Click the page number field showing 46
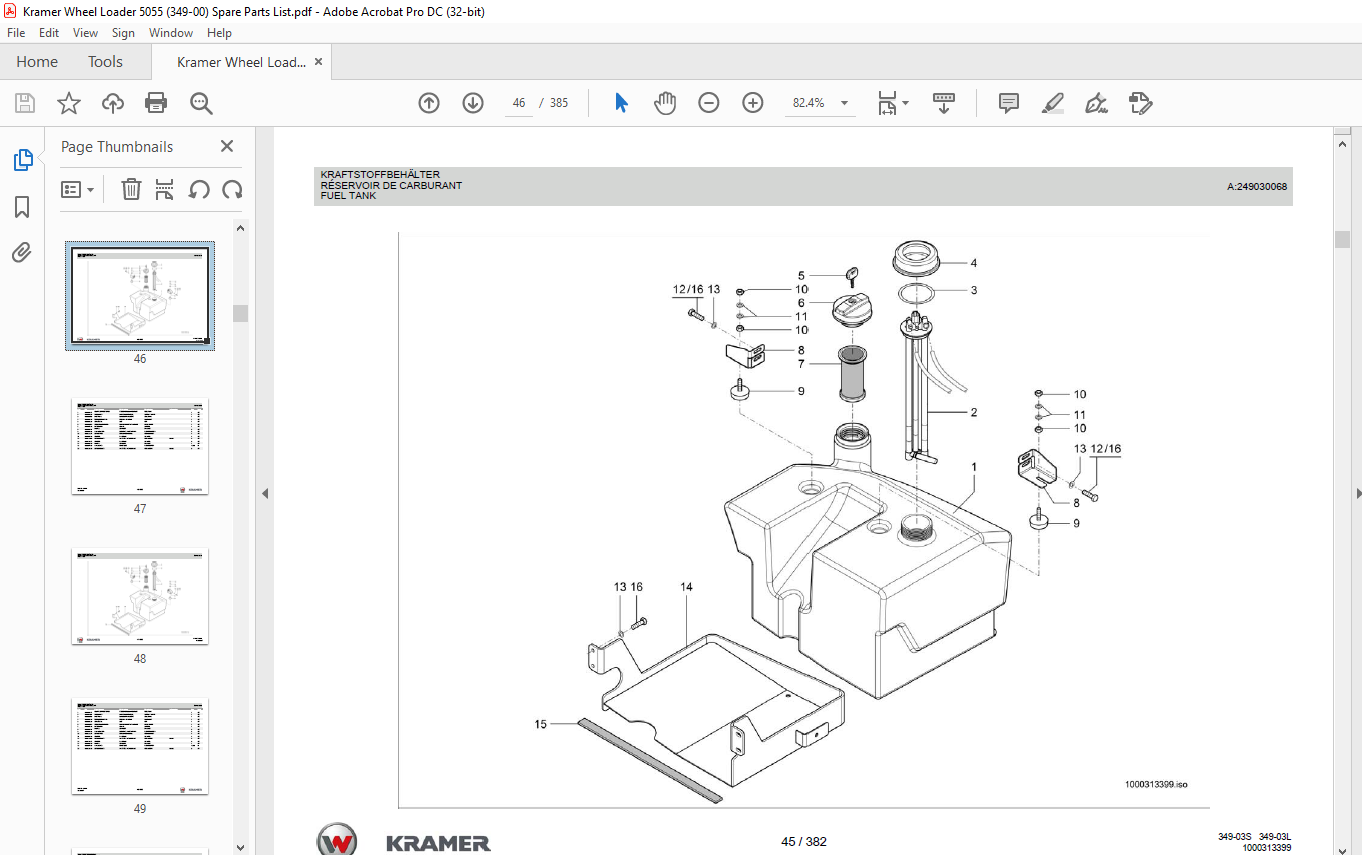The width and height of the screenshot is (1362, 855). coord(518,103)
